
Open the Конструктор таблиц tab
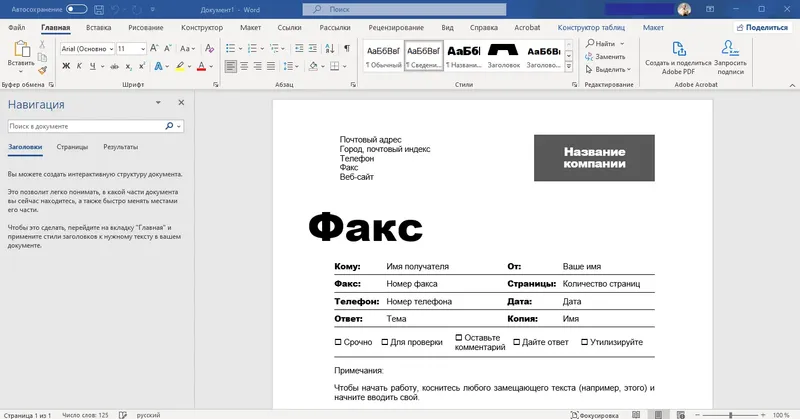(591, 28)
